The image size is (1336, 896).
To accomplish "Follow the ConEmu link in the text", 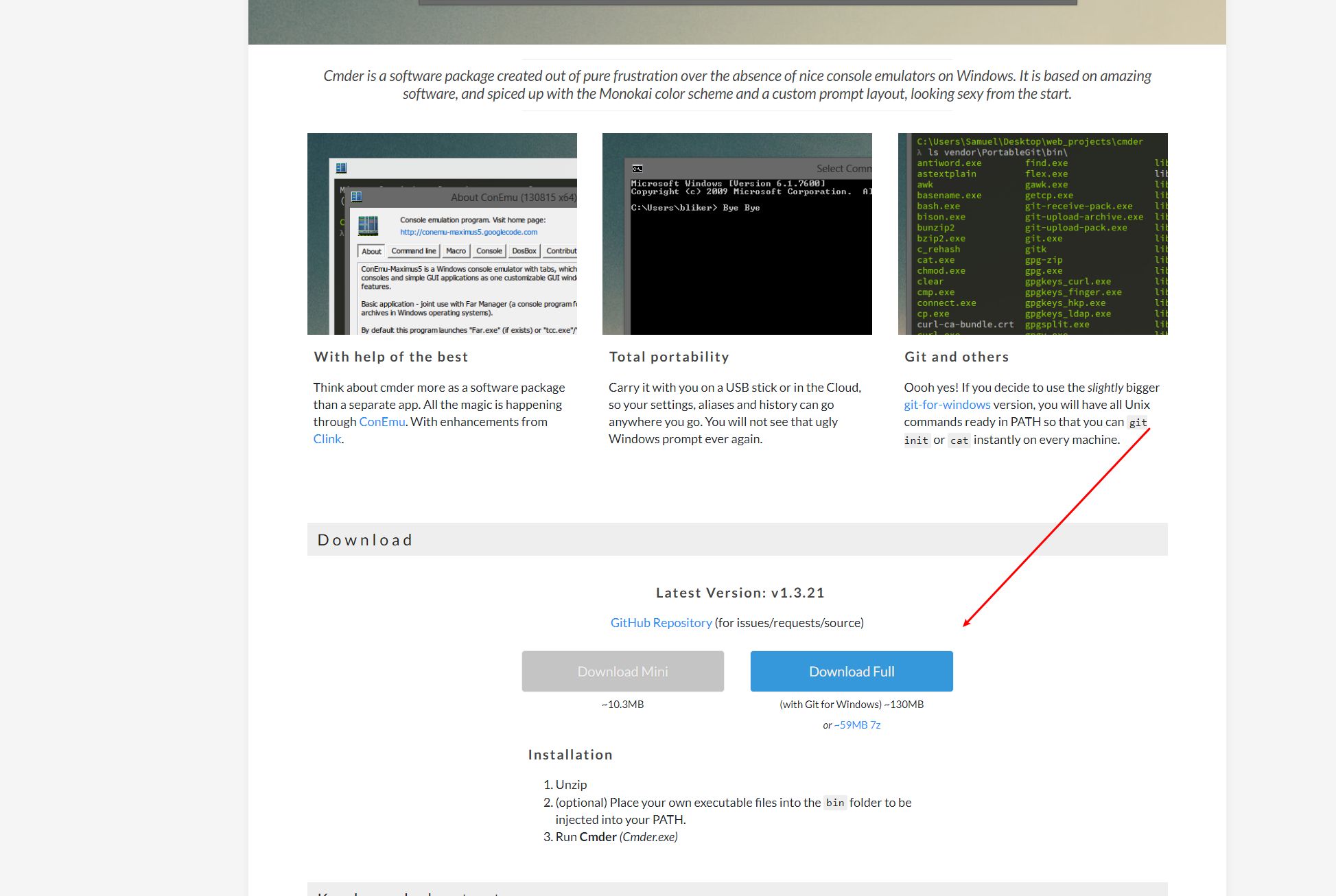I will (382, 421).
